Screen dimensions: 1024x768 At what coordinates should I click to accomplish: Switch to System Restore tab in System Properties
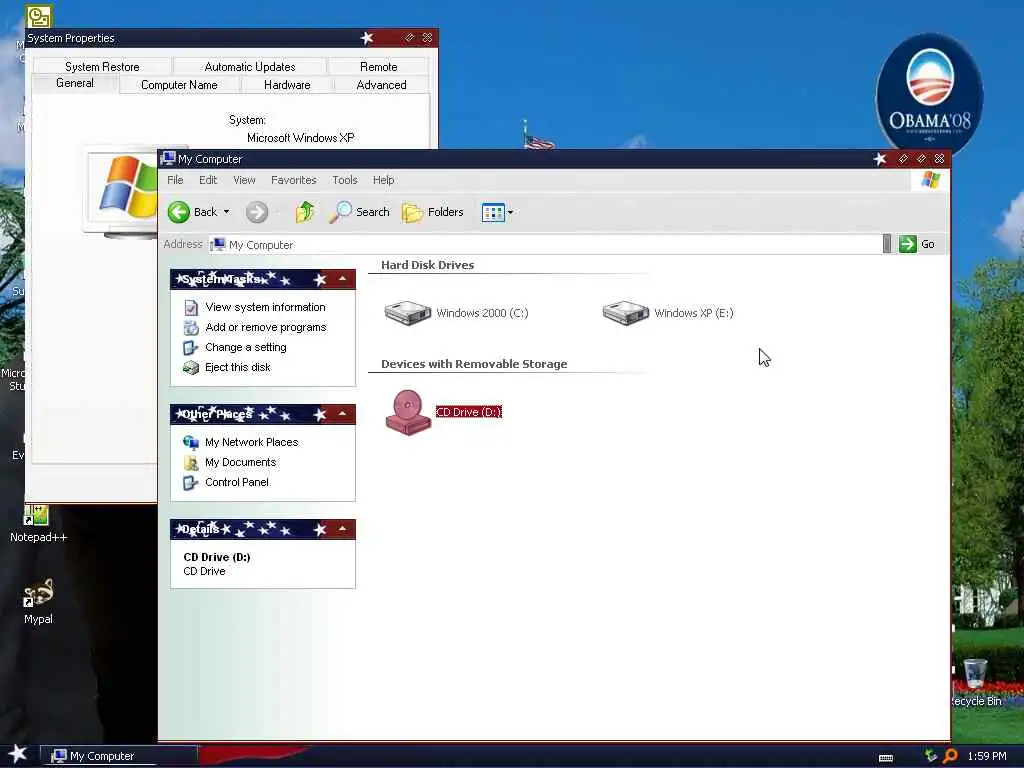click(102, 67)
